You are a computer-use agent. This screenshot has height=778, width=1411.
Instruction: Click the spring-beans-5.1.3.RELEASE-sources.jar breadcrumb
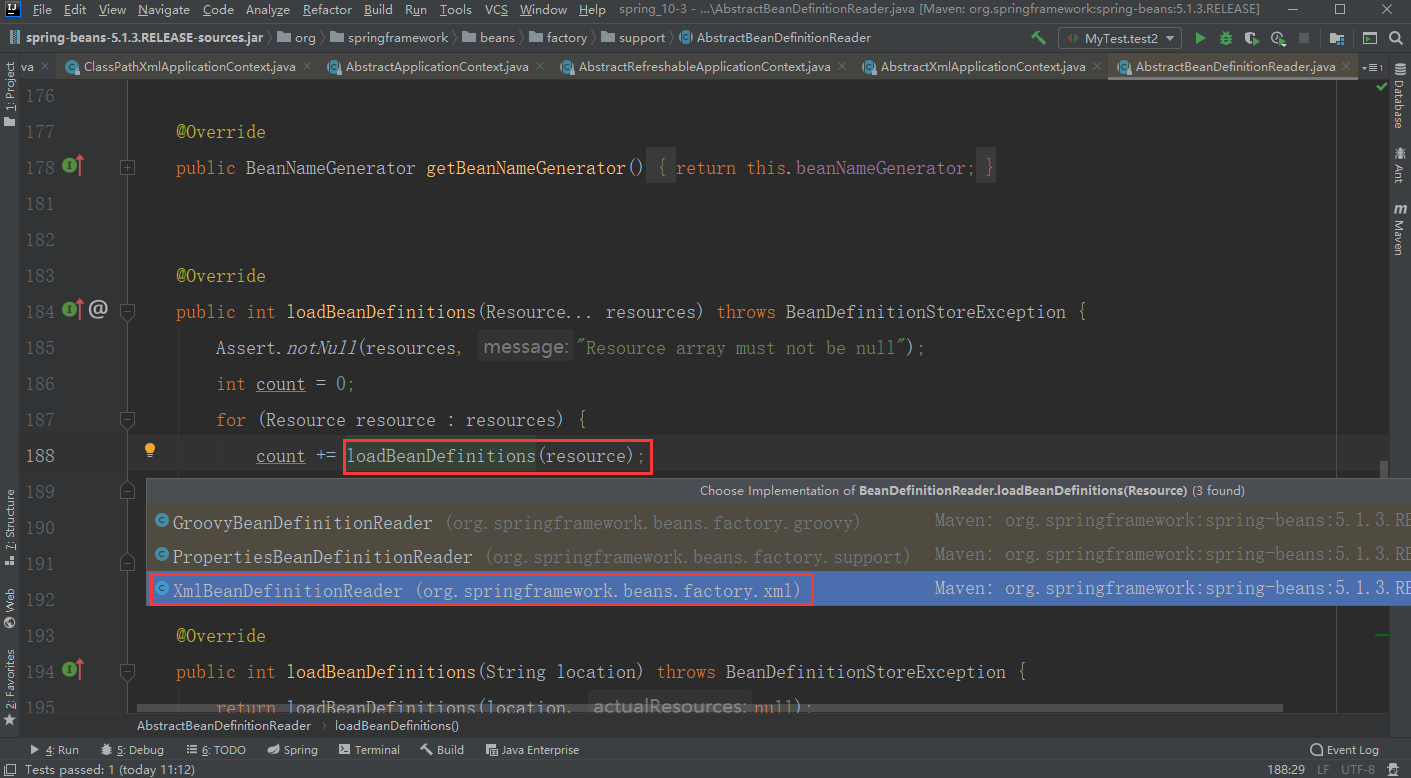pos(136,38)
